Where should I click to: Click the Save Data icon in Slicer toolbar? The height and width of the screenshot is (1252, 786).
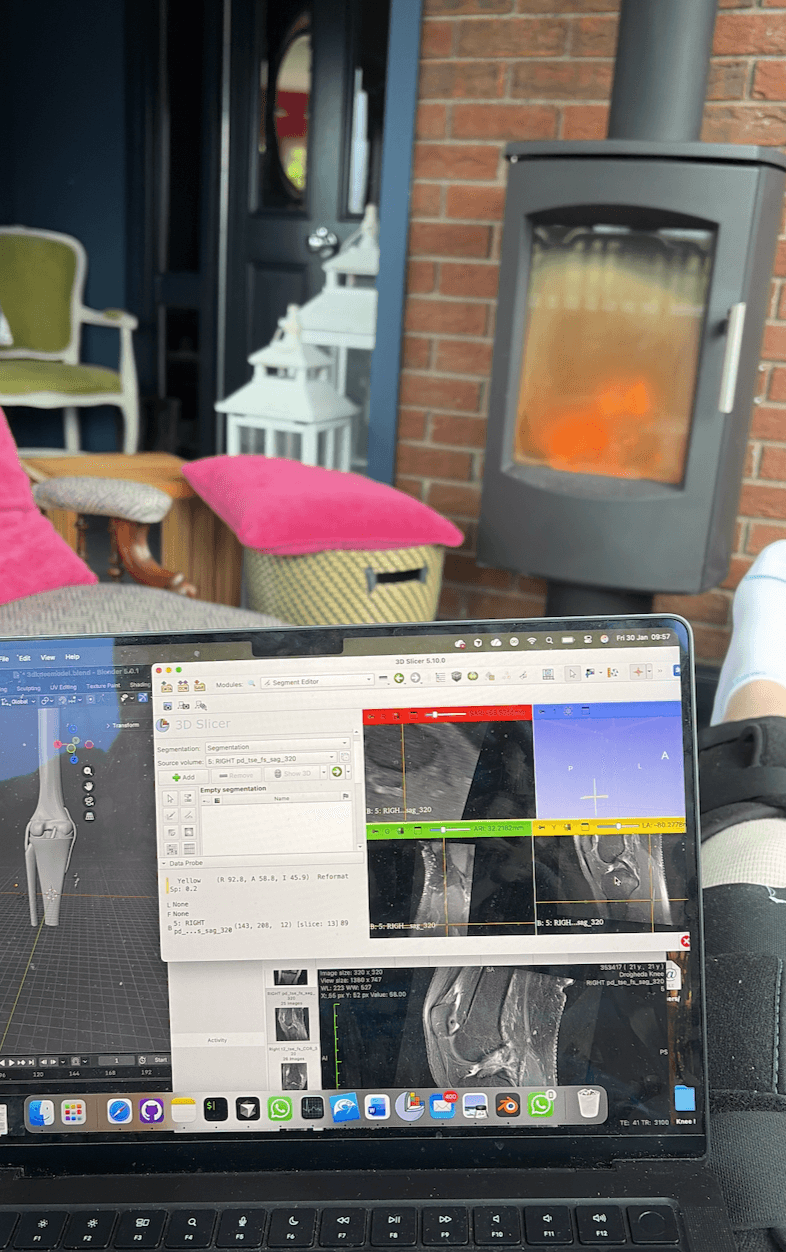pos(198,686)
